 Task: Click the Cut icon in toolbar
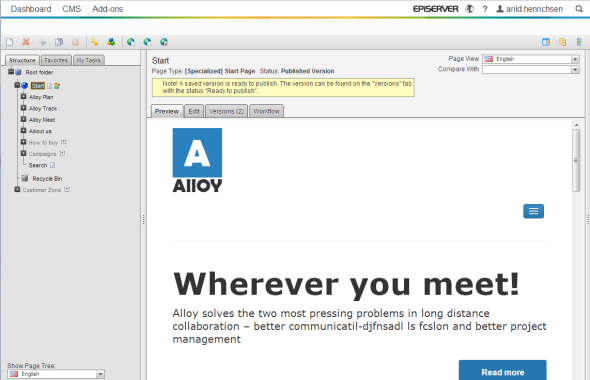click(x=43, y=42)
